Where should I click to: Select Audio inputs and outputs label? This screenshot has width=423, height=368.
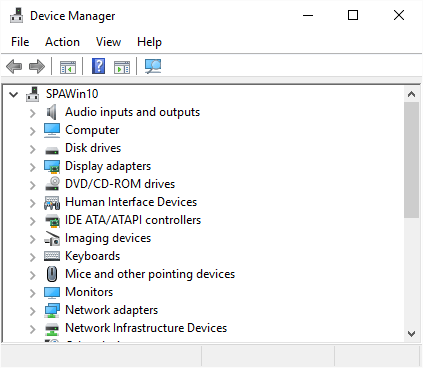(x=132, y=112)
